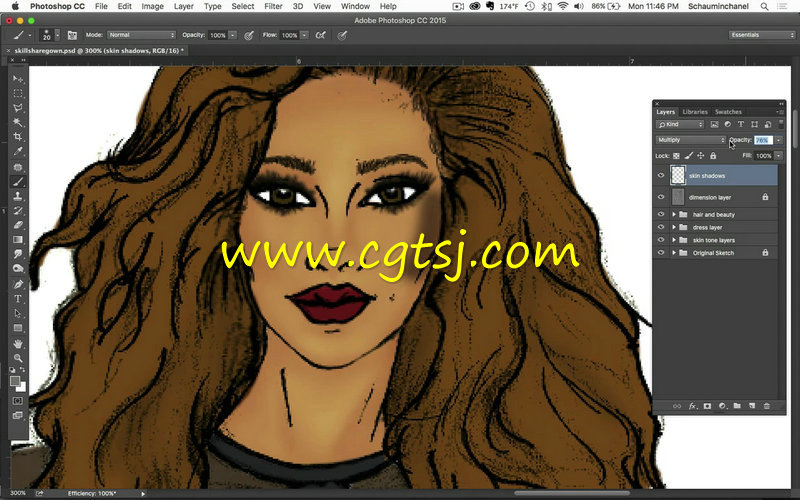
Task: Select the Hand tool
Action: click(18, 344)
